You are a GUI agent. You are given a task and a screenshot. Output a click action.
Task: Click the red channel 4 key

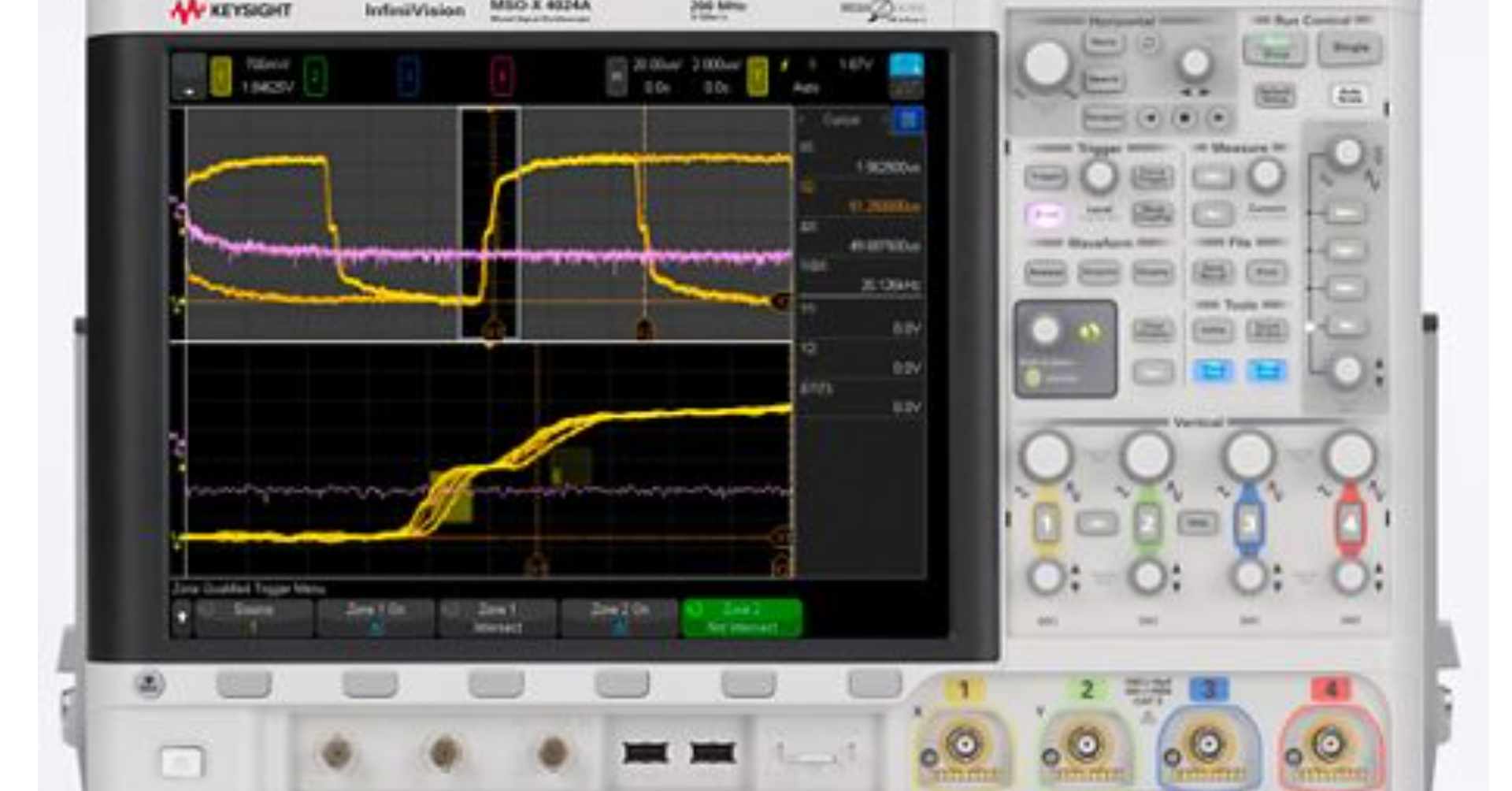[x=1350, y=524]
